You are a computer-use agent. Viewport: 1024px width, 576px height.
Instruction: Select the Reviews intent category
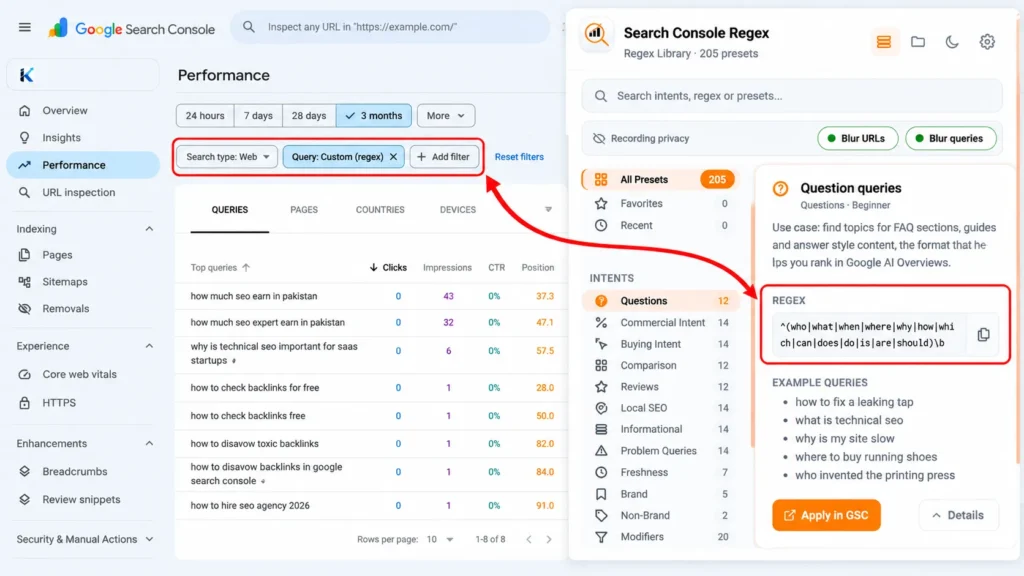660,387
